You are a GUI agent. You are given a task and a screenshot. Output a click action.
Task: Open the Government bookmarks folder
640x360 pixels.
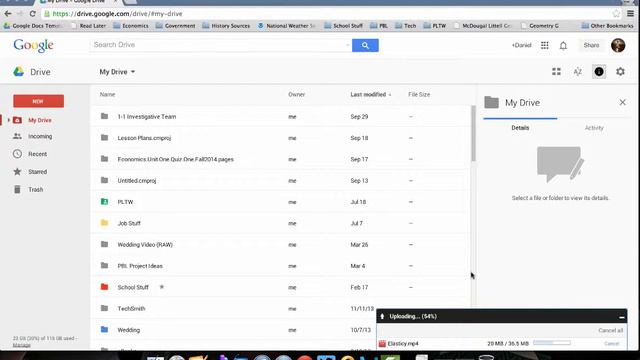pyautogui.click(x=176, y=26)
